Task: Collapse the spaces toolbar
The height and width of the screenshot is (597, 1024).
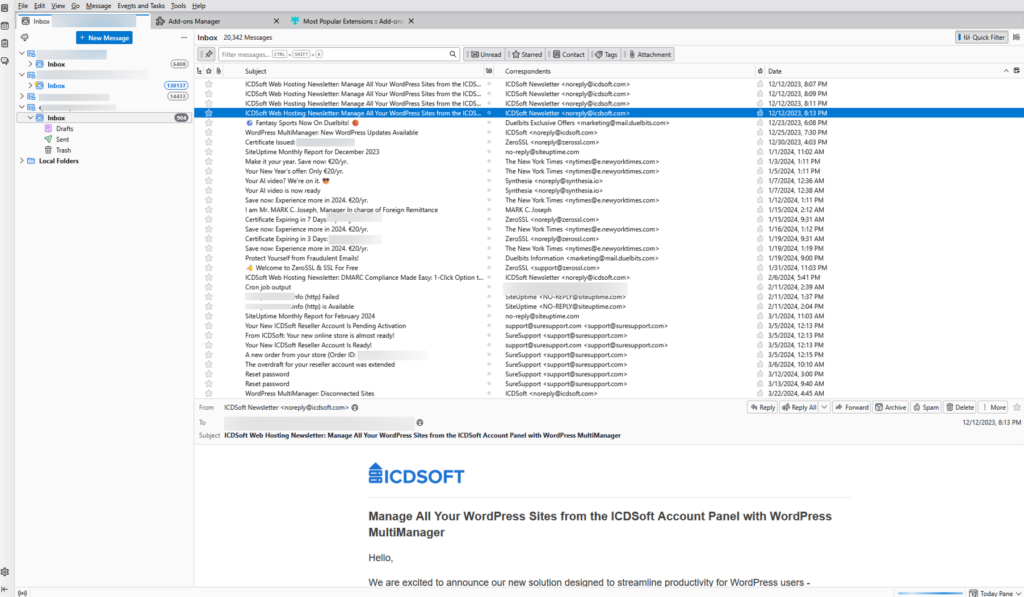Action: (5, 589)
